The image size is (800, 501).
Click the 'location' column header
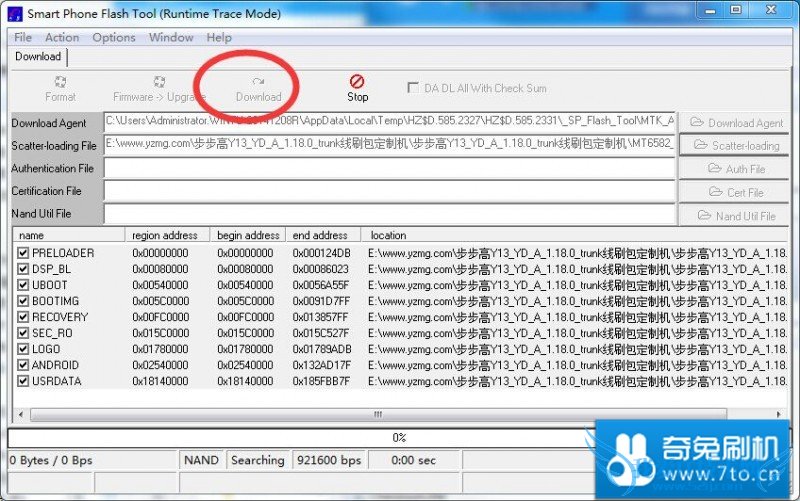[x=575, y=235]
